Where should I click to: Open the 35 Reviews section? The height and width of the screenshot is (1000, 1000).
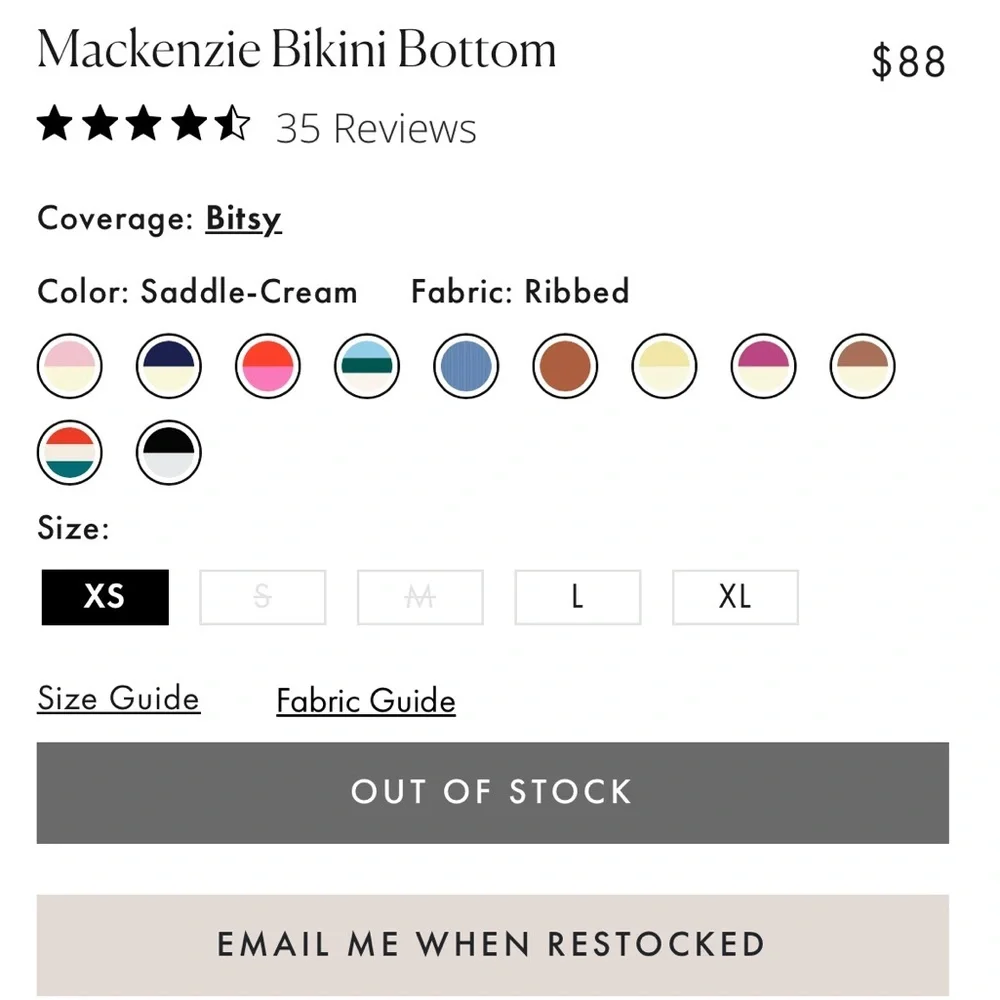coord(376,127)
